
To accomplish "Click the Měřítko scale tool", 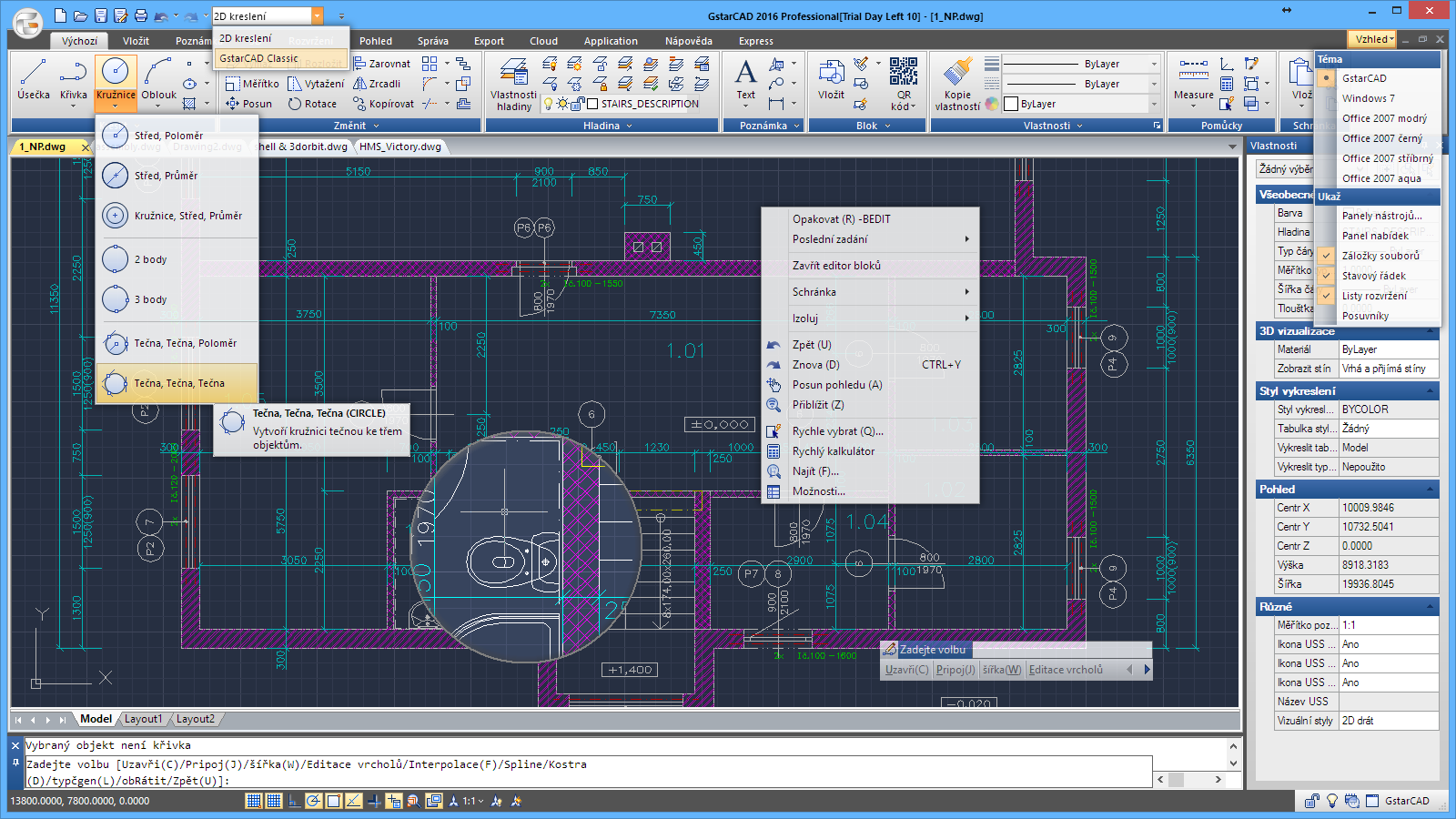I will pos(252,84).
